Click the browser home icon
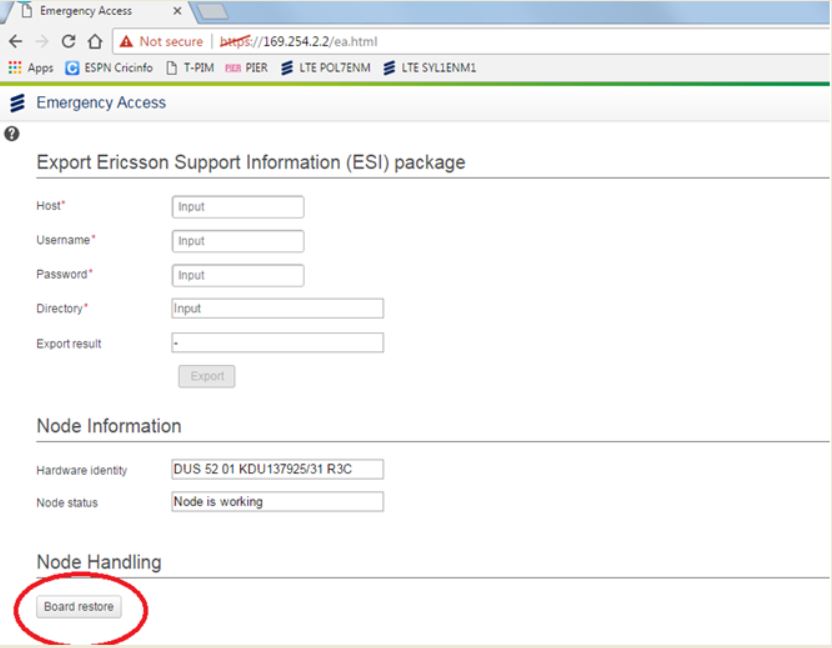The height and width of the screenshot is (648, 832). tap(94, 42)
